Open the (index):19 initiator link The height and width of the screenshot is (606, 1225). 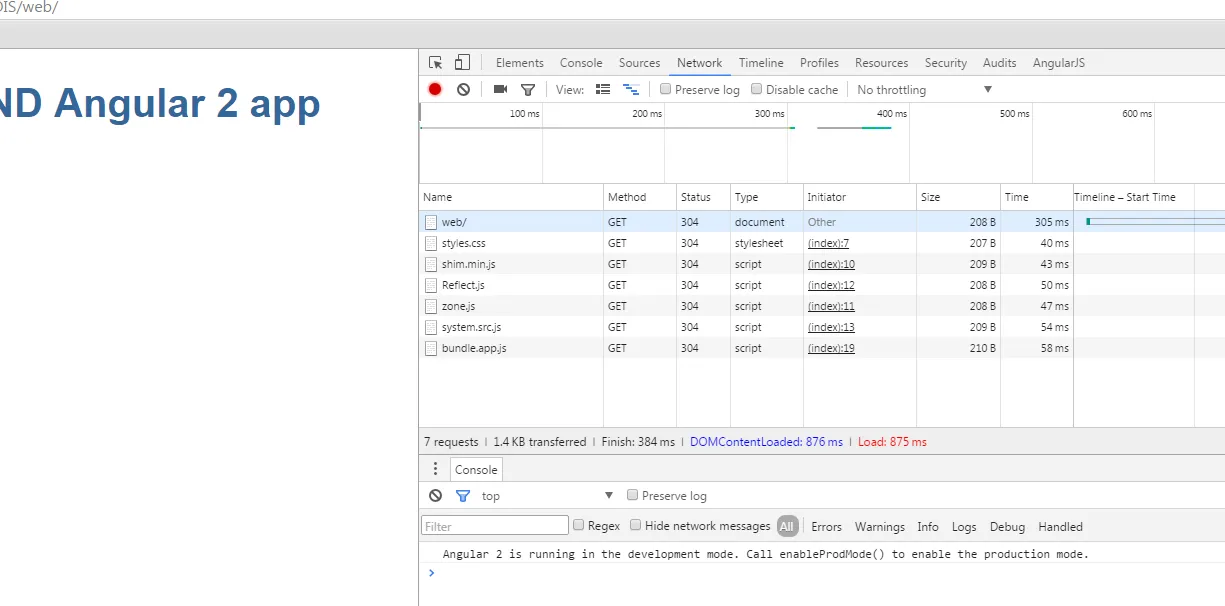click(x=831, y=348)
